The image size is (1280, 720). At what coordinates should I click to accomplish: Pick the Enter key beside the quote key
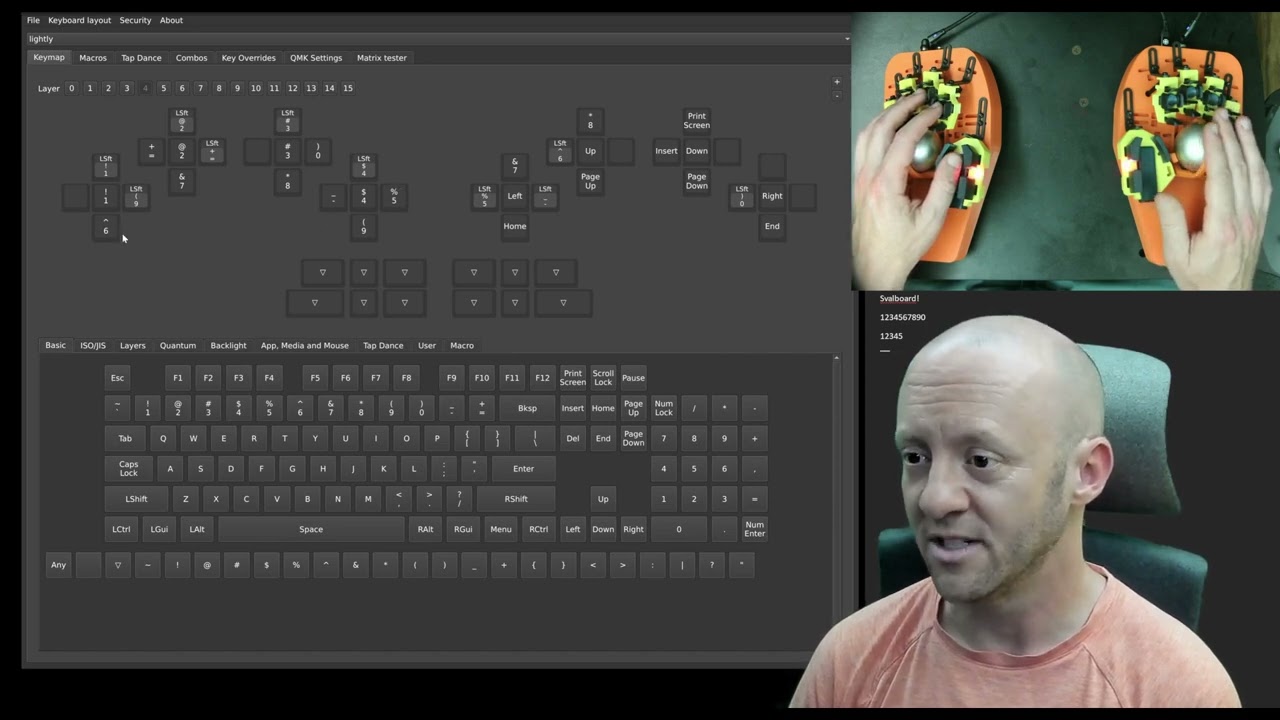(x=523, y=469)
